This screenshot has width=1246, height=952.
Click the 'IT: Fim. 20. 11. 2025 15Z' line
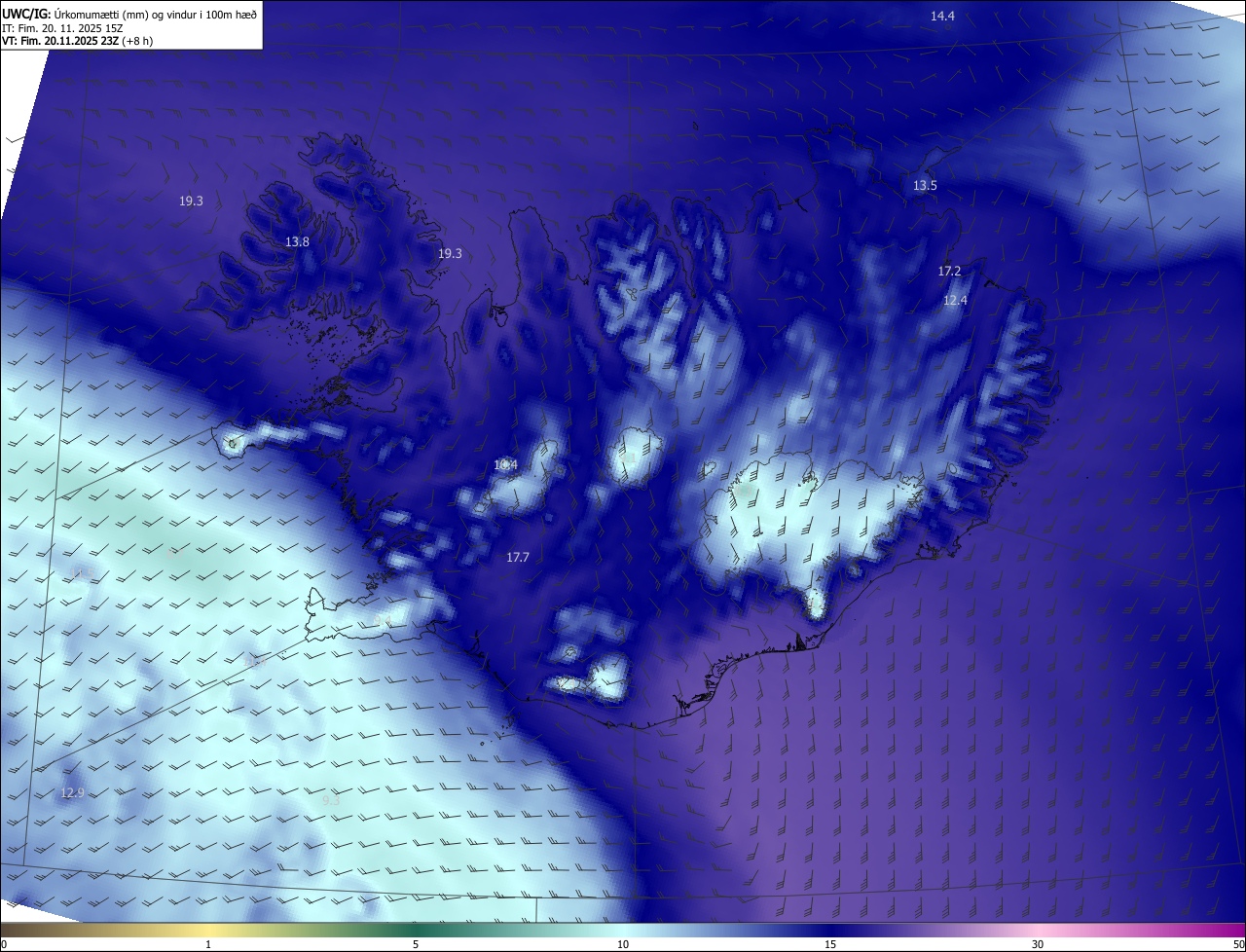coord(62,27)
